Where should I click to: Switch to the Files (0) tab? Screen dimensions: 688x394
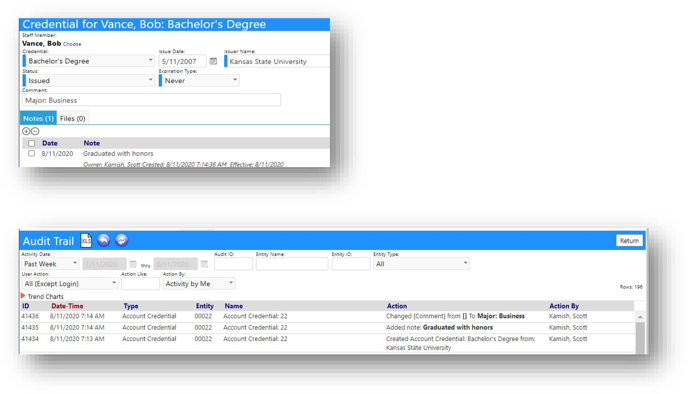coord(72,118)
